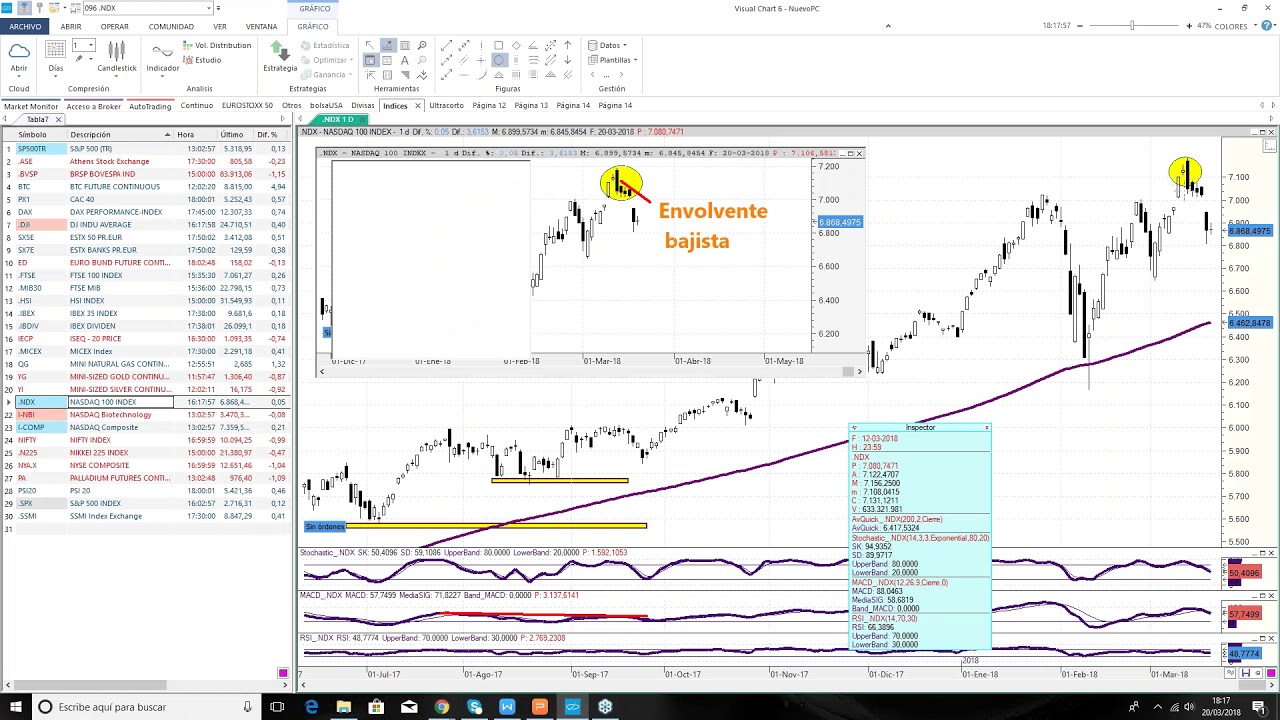This screenshot has height=720, width=1280.
Task: Adjust the zoom slider handle at top right
Action: (1132, 25)
